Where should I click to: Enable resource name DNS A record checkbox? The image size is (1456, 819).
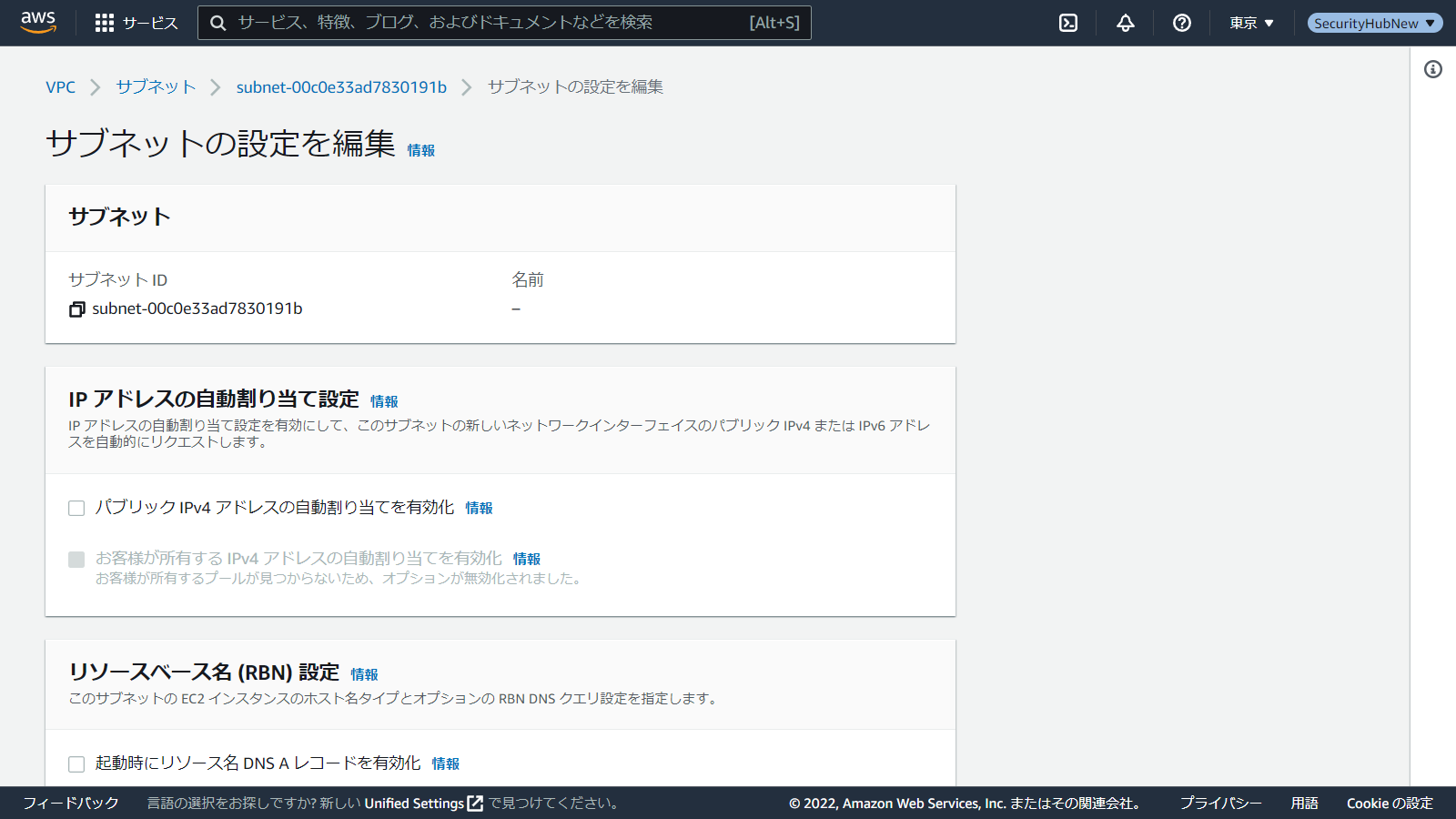tap(76, 763)
